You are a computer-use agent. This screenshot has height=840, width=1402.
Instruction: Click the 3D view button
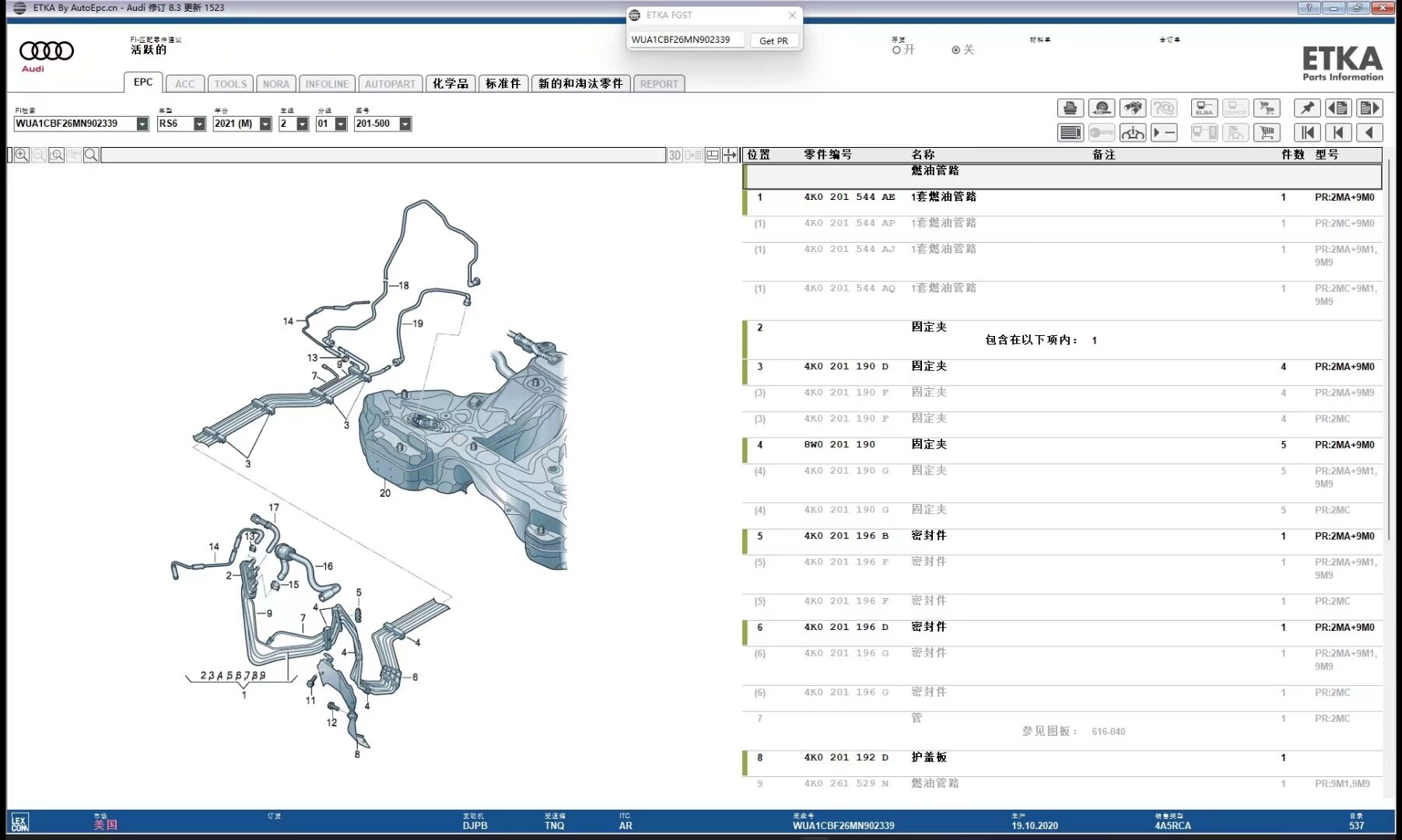675,155
